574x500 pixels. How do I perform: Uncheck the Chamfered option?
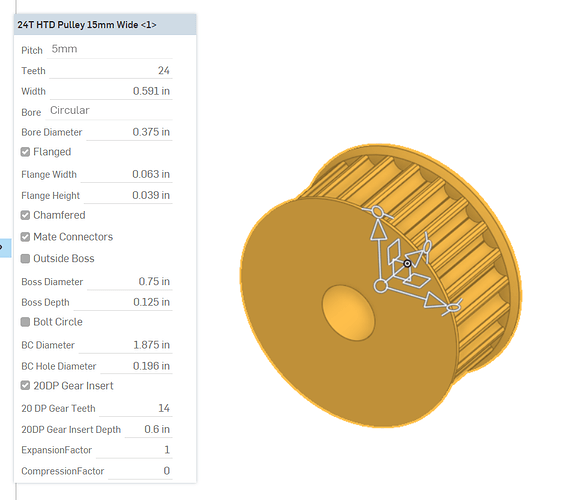tap(25, 215)
